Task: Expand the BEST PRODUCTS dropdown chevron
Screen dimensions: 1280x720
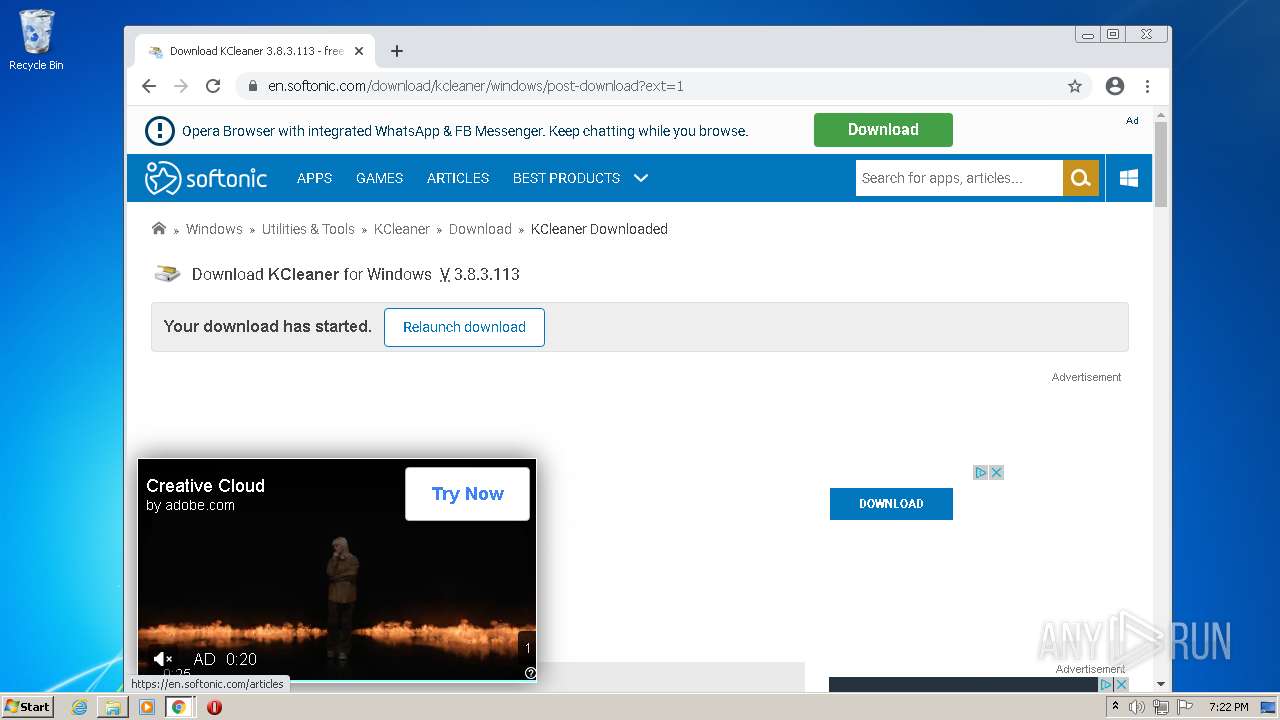Action: tap(641, 178)
